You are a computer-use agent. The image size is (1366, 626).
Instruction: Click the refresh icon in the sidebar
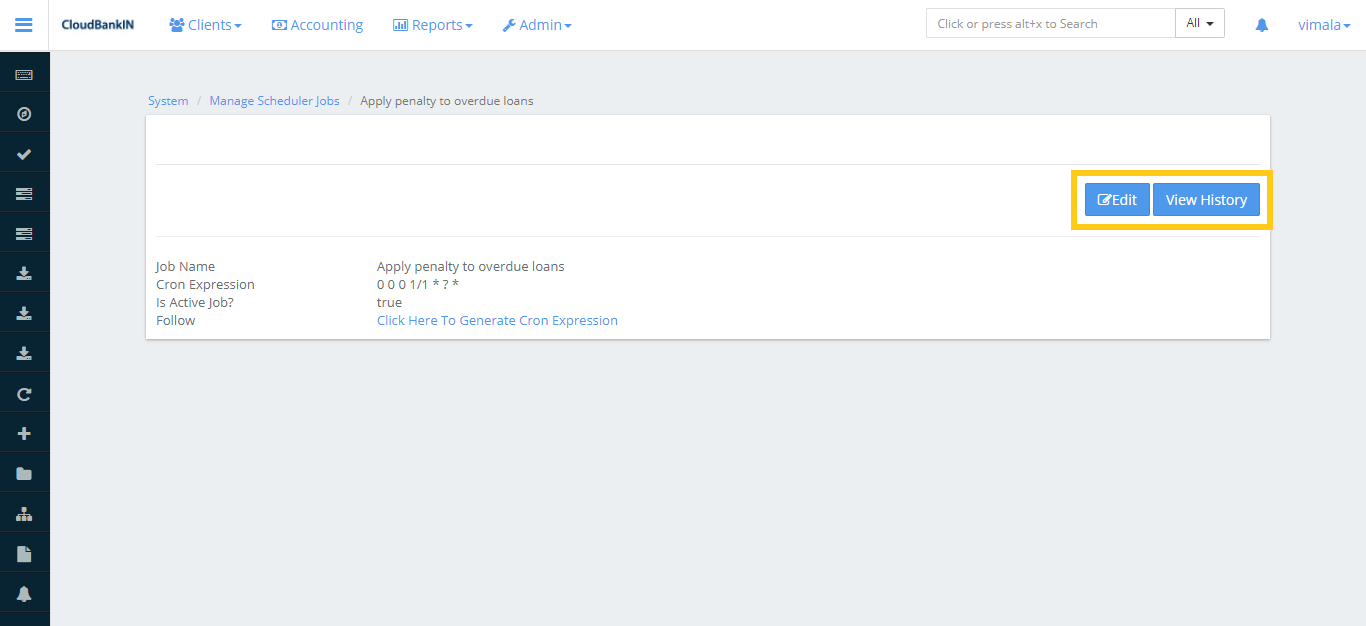(24, 392)
